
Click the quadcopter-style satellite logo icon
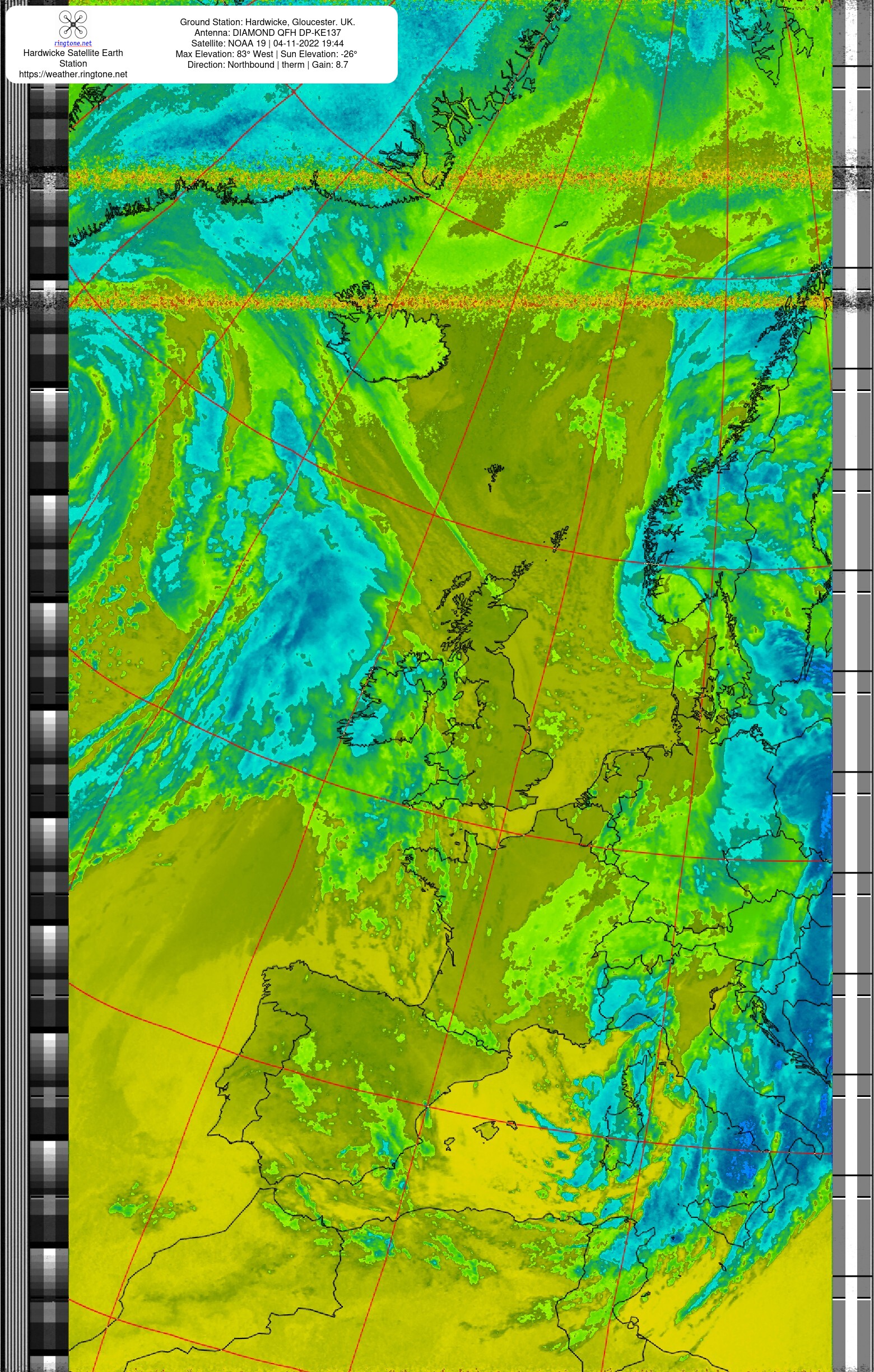73,25
